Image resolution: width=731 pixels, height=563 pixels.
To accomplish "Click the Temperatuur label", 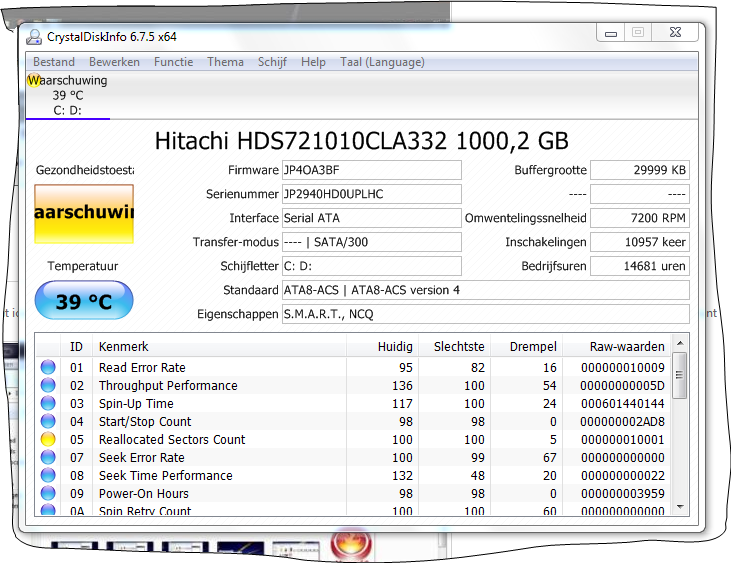I will pyautogui.click(x=83, y=266).
